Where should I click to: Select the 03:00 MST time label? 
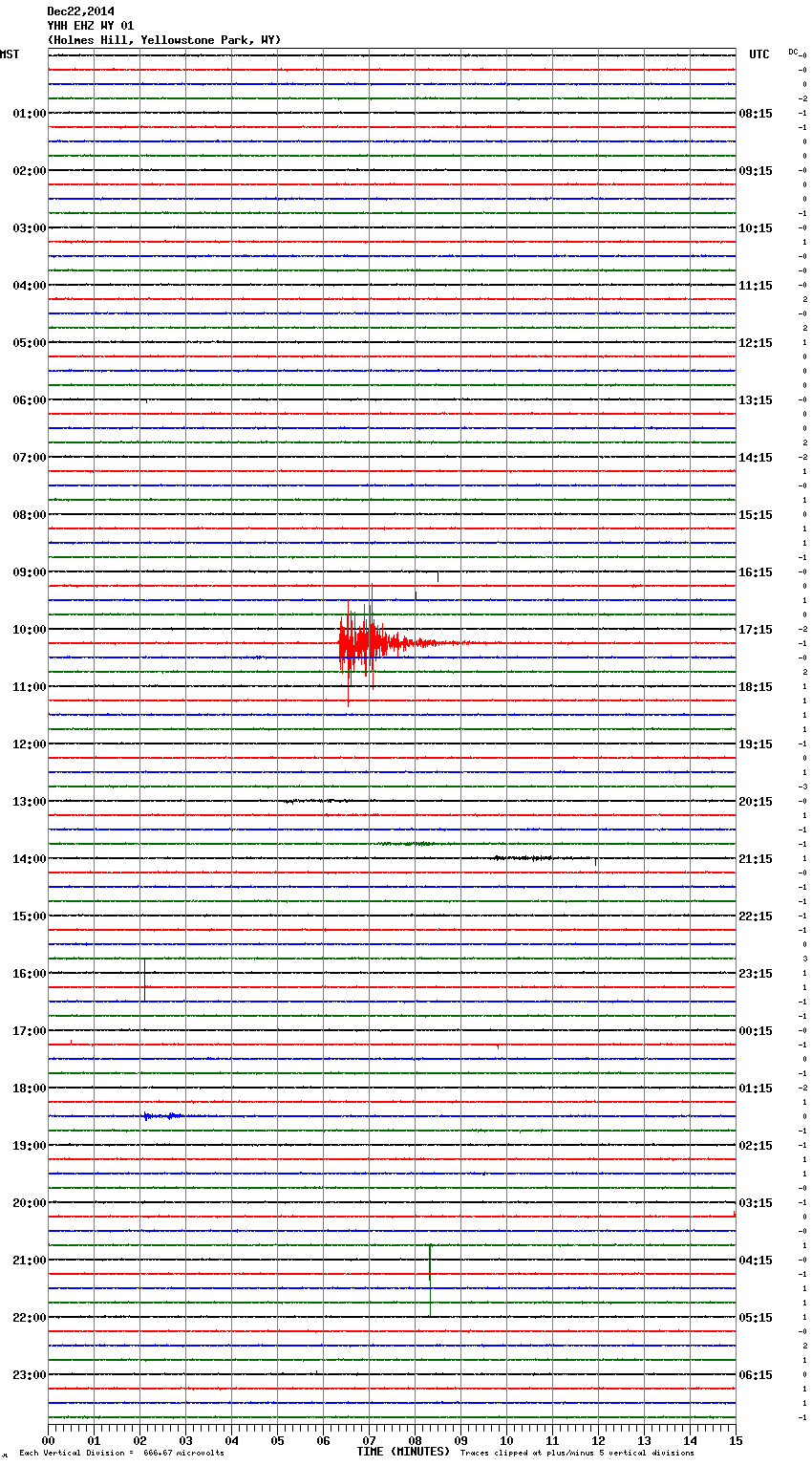pyautogui.click(x=30, y=228)
